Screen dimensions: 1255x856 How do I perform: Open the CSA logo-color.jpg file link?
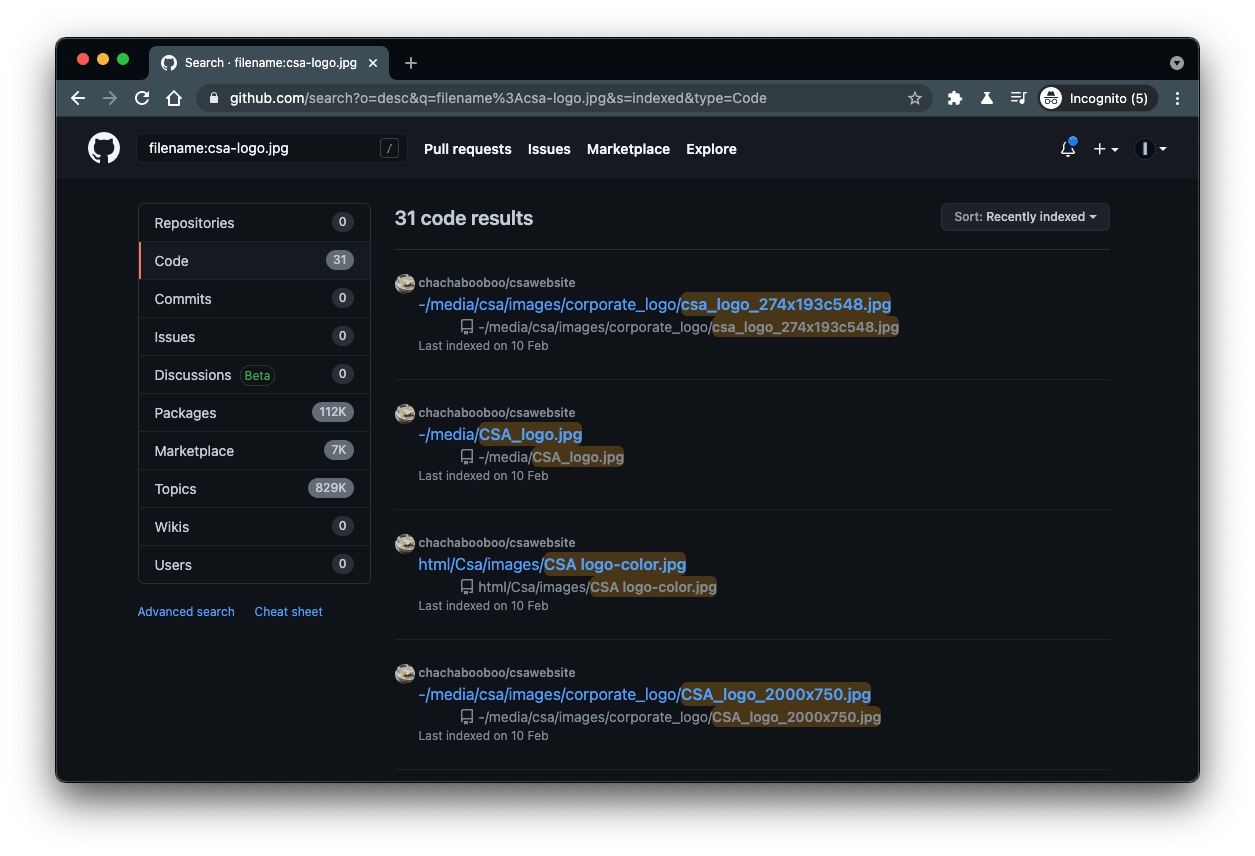pyautogui.click(x=552, y=564)
